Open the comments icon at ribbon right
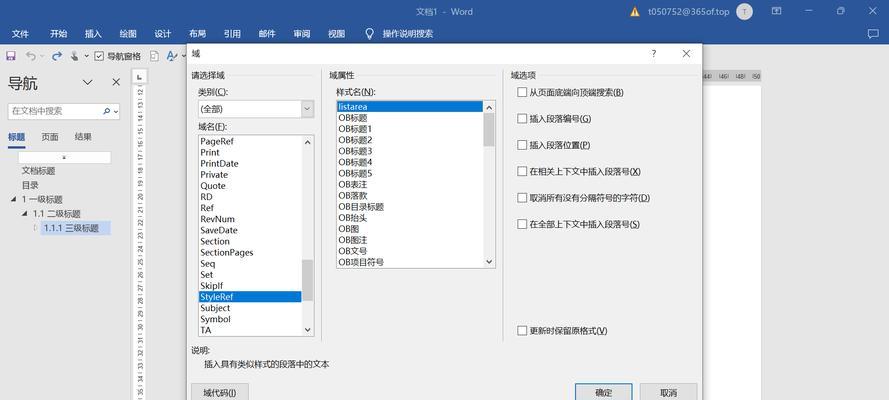Image resolution: width=889 pixels, height=400 pixels. [x=873, y=34]
